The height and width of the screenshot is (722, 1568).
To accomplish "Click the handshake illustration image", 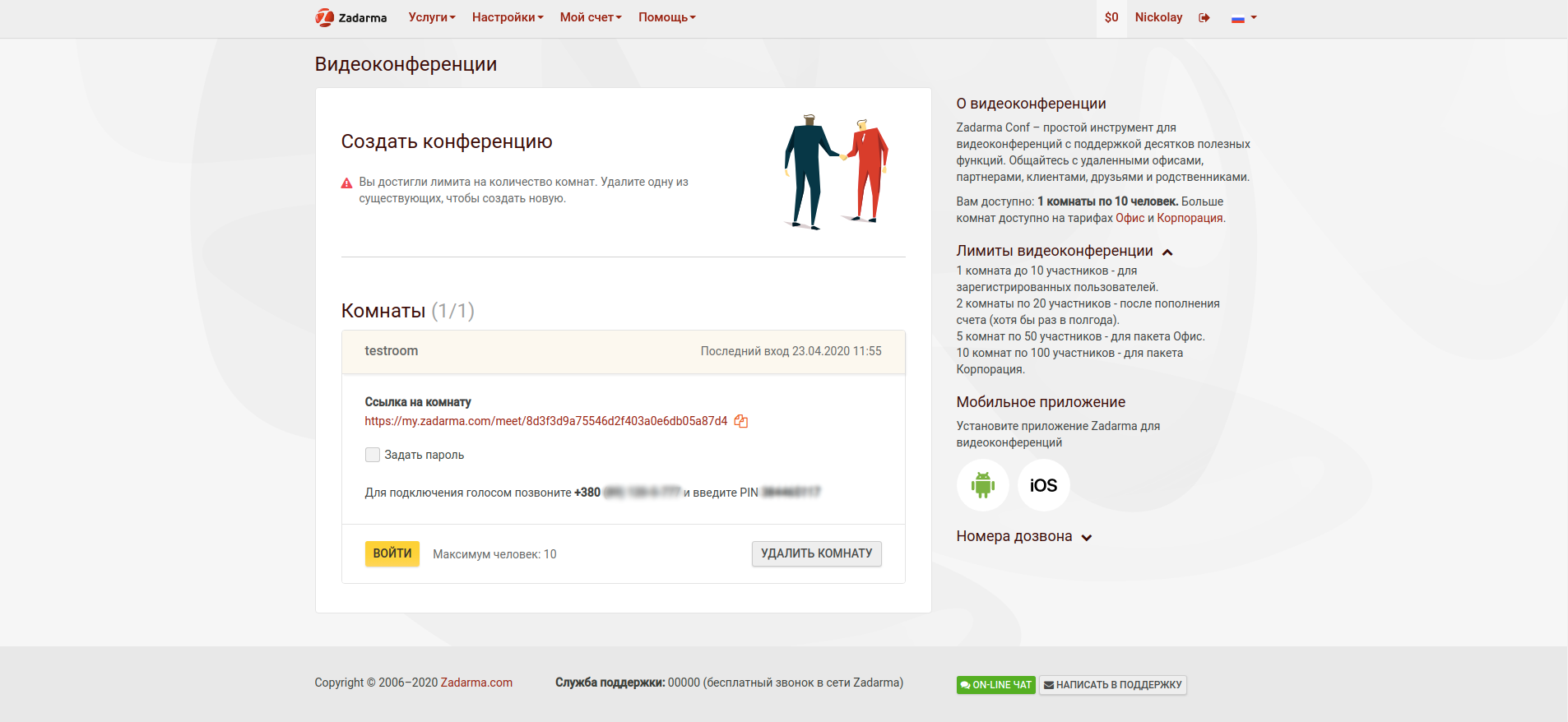I will coord(837,171).
